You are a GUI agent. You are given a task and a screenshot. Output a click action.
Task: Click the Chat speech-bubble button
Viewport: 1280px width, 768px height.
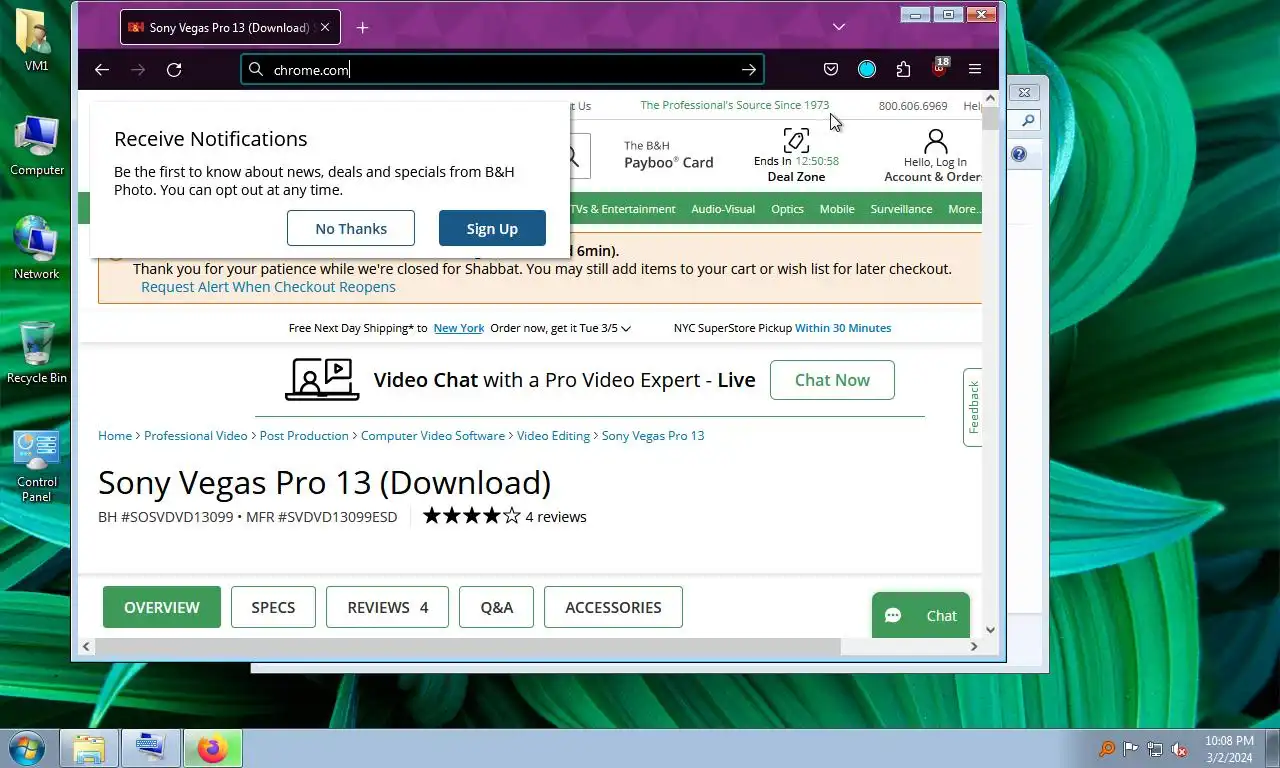click(x=921, y=615)
